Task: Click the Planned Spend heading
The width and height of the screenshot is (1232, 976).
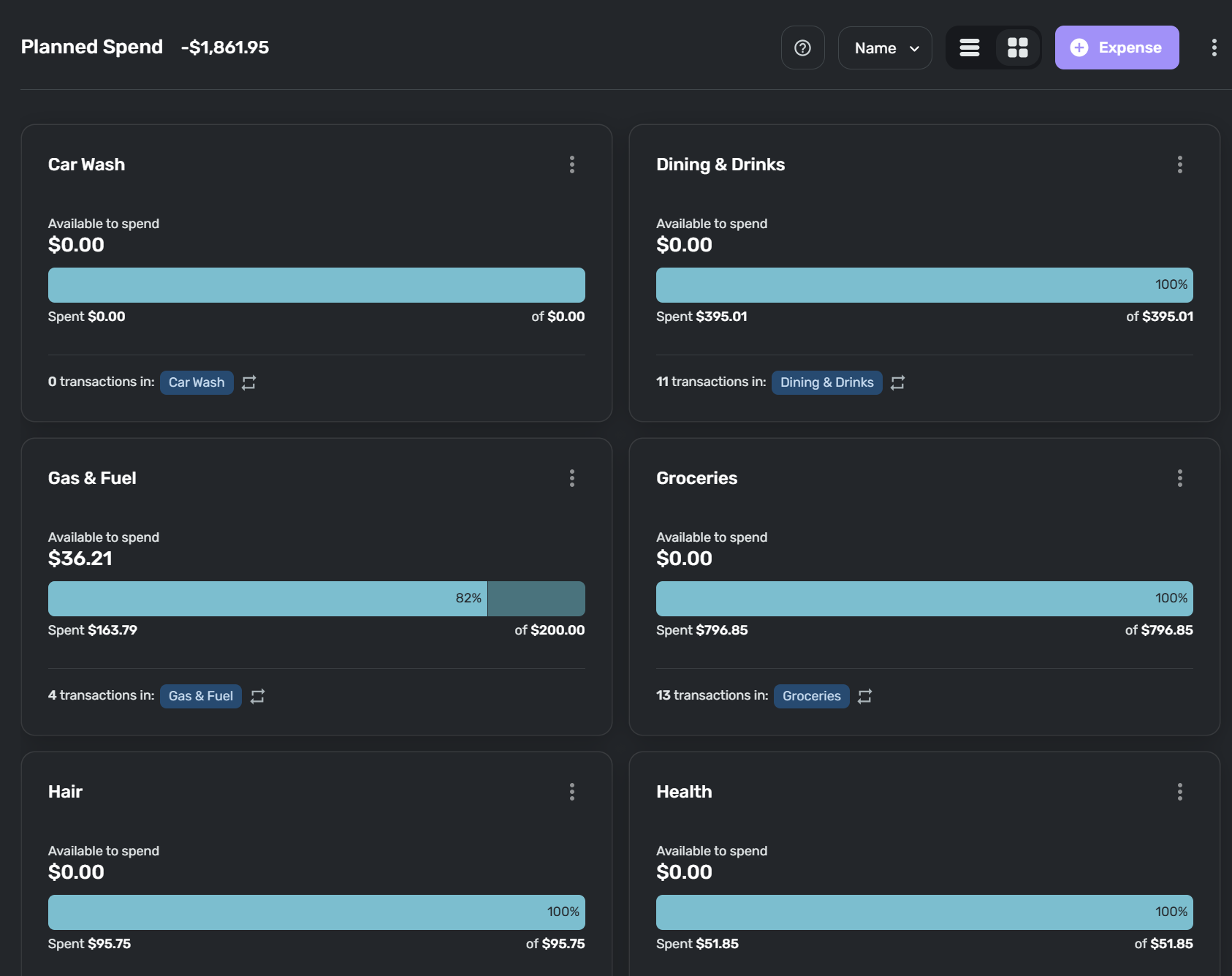Action: point(92,47)
